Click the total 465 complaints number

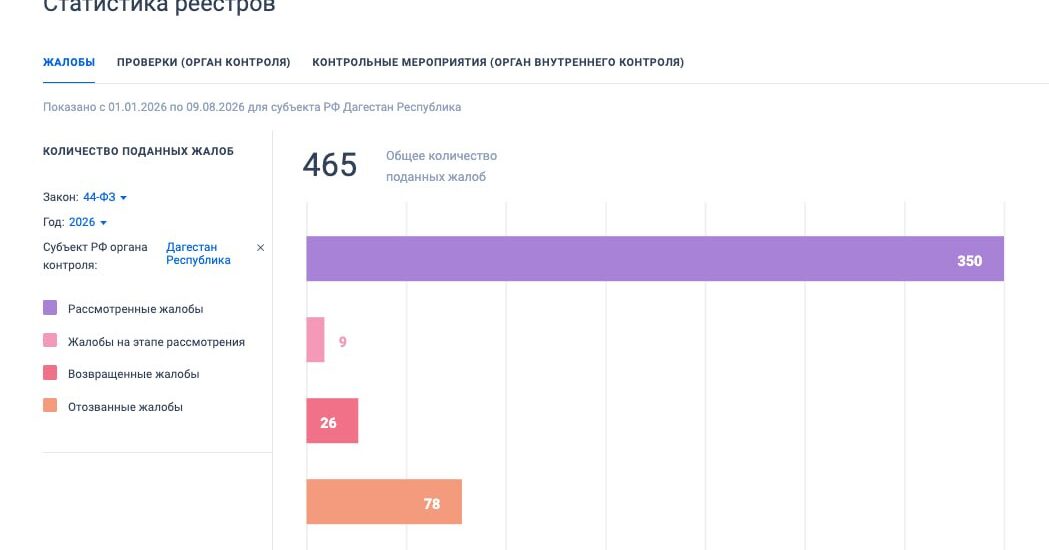330,165
